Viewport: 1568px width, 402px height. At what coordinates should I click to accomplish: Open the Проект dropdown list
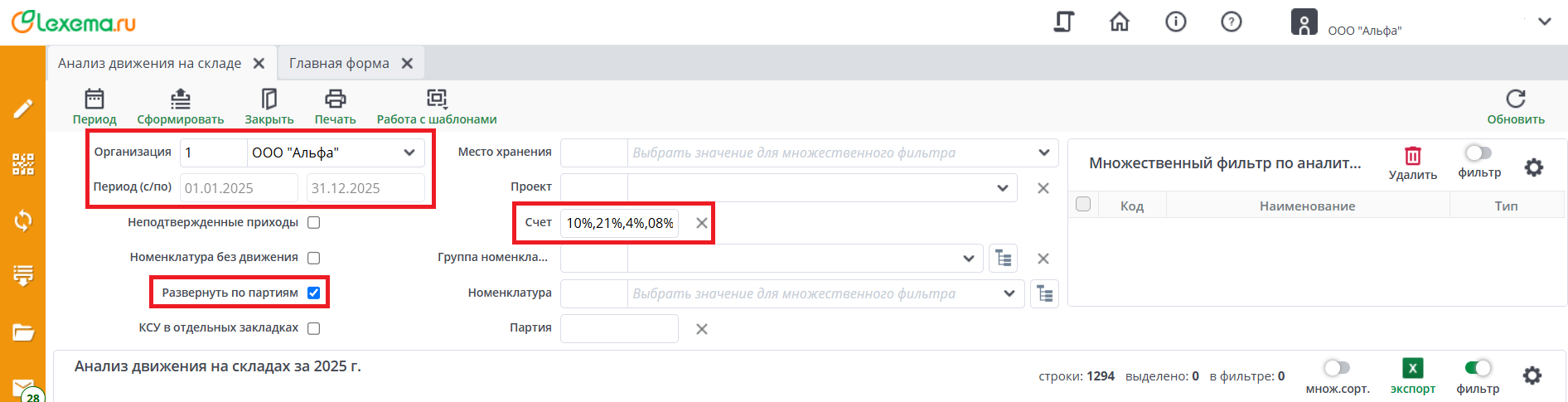(x=1003, y=188)
